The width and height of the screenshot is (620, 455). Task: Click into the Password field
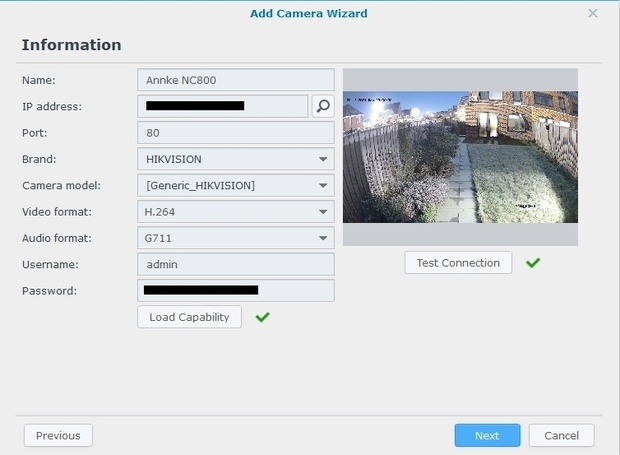235,290
